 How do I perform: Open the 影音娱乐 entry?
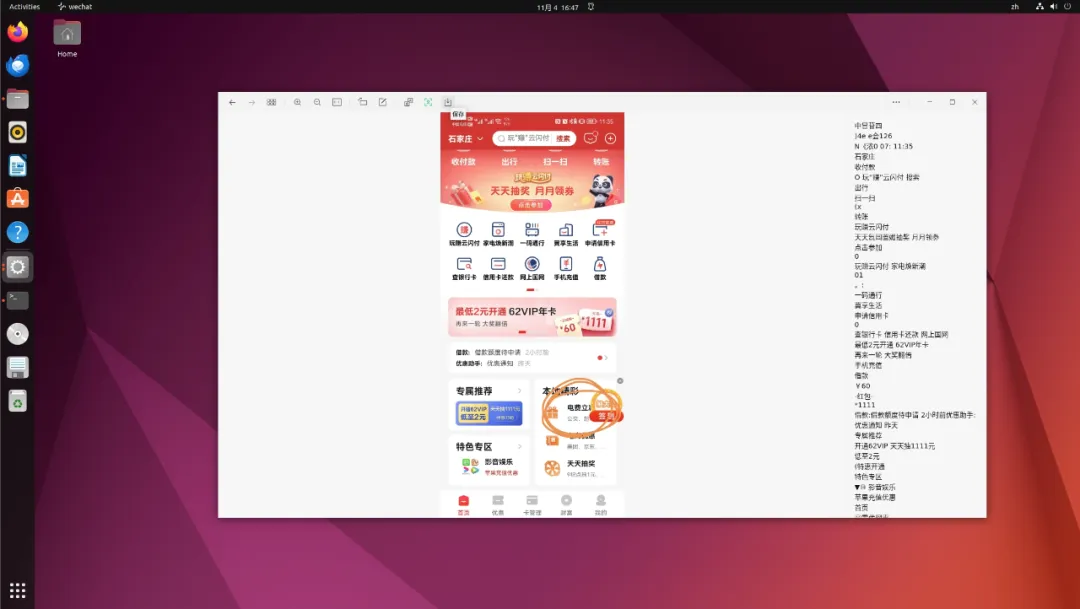pyautogui.click(x=489, y=466)
